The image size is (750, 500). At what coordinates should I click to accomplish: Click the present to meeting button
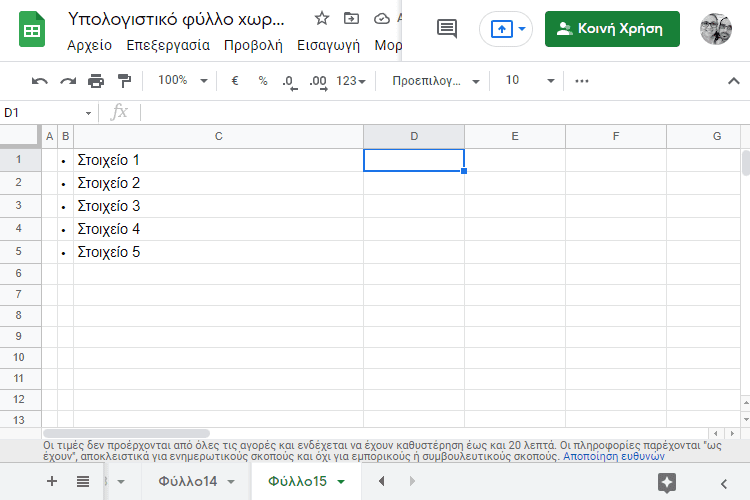(x=502, y=29)
